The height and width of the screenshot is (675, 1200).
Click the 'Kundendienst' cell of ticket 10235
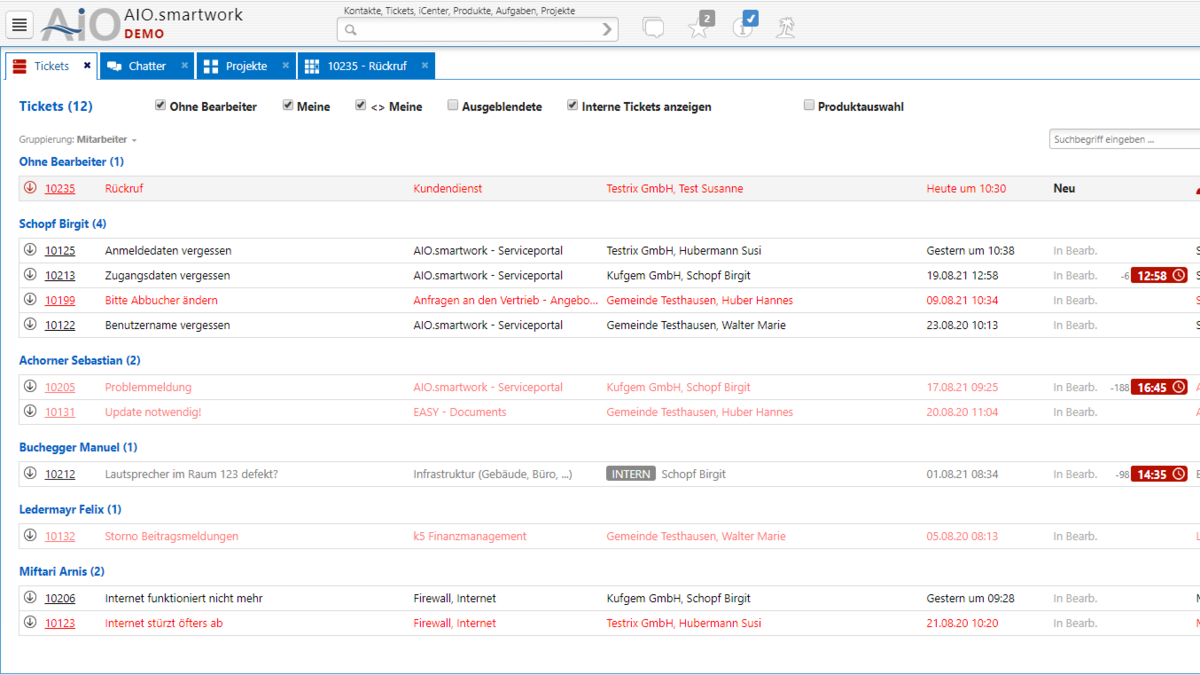click(x=448, y=188)
